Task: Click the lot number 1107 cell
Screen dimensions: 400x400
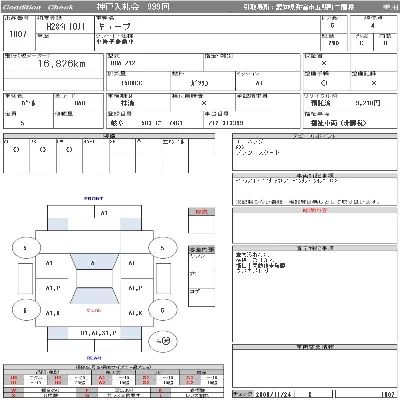Action: pos(18,34)
